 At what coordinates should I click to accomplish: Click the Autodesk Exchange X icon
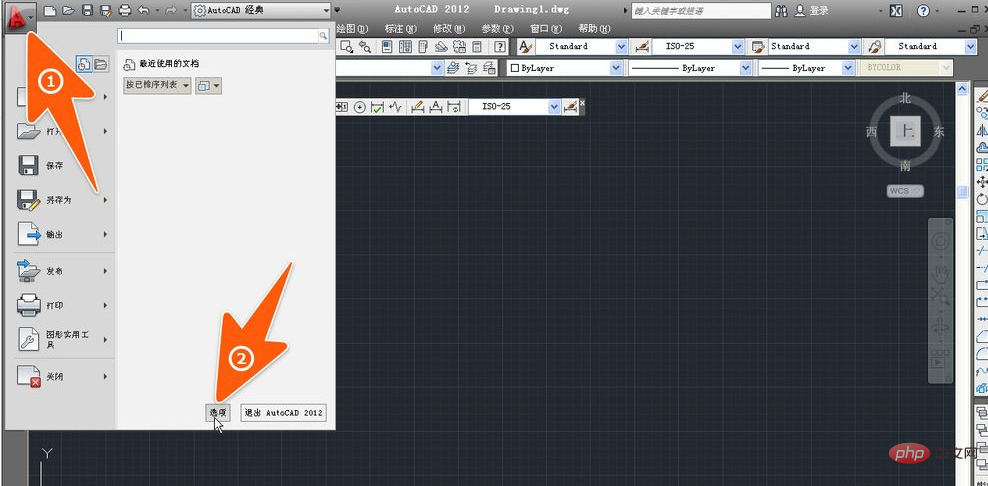pos(897,11)
